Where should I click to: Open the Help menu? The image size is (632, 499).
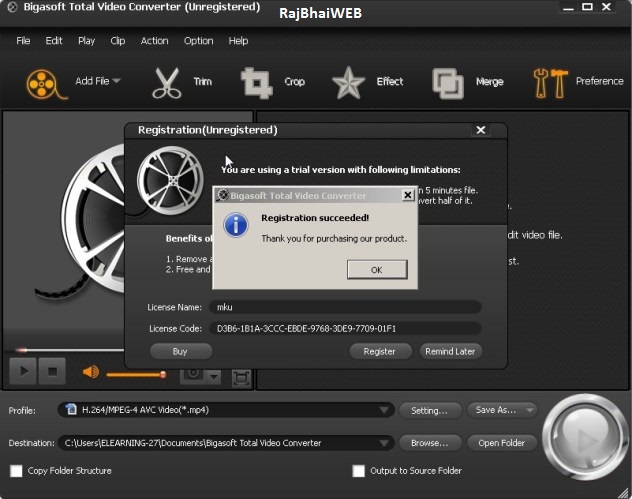point(238,41)
